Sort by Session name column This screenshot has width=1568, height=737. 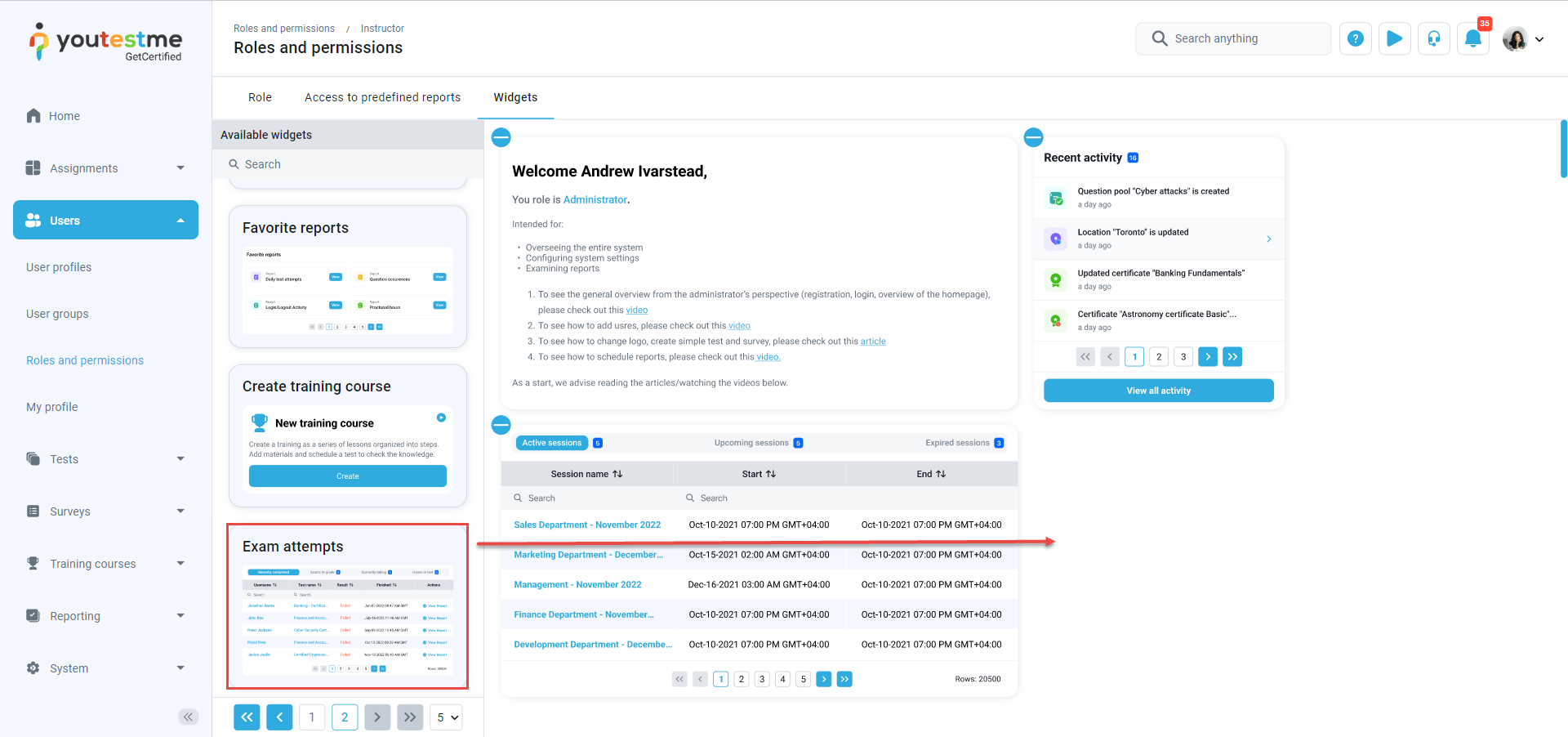tap(586, 474)
